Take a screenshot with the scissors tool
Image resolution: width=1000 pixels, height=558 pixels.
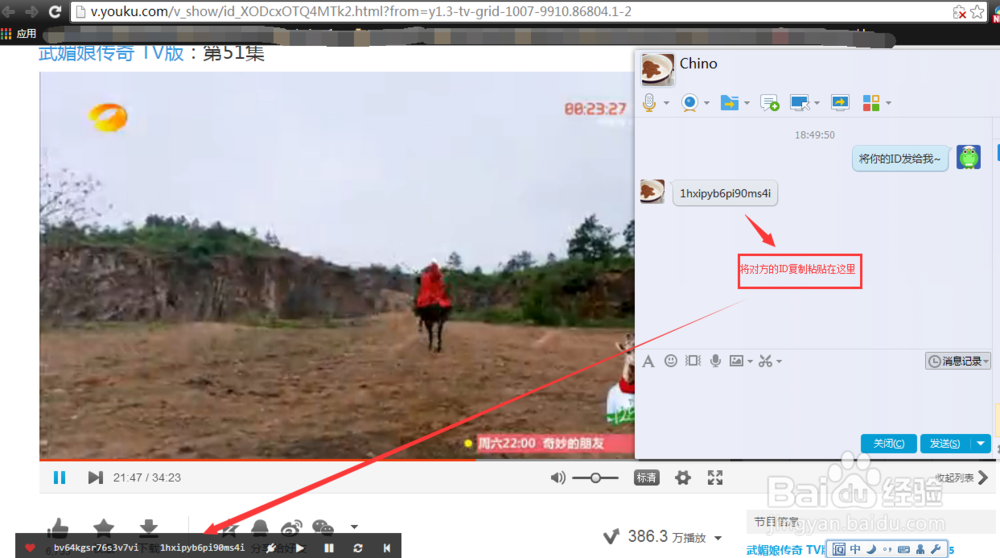pos(765,361)
